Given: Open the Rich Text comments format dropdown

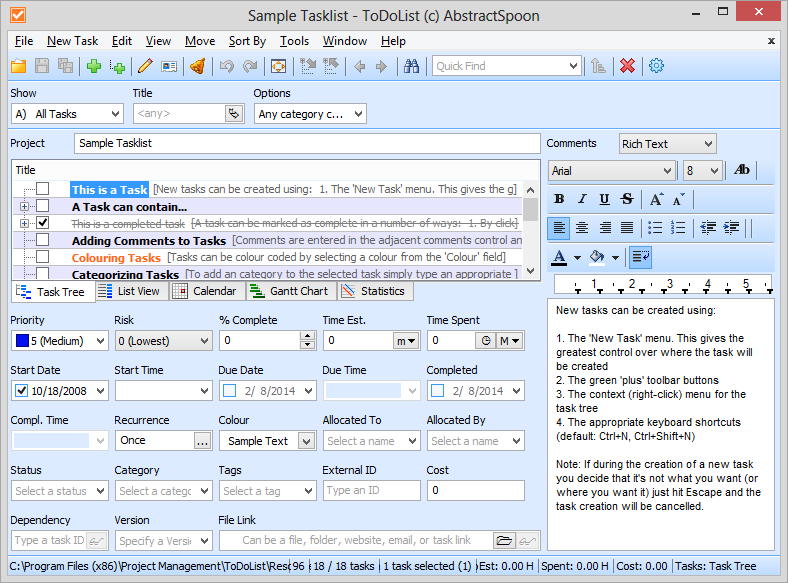Looking at the screenshot, I should [x=708, y=144].
